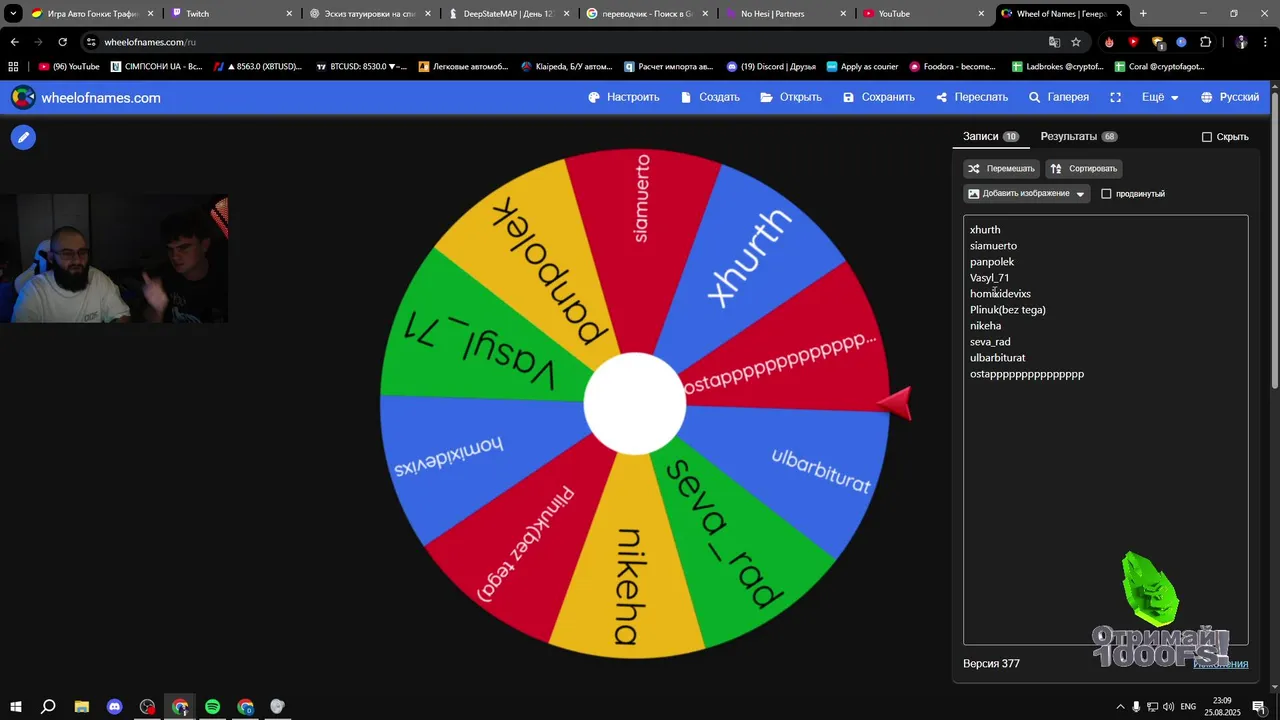Open Spotify from the taskbar
This screenshot has width=1280, height=720.
coord(212,707)
